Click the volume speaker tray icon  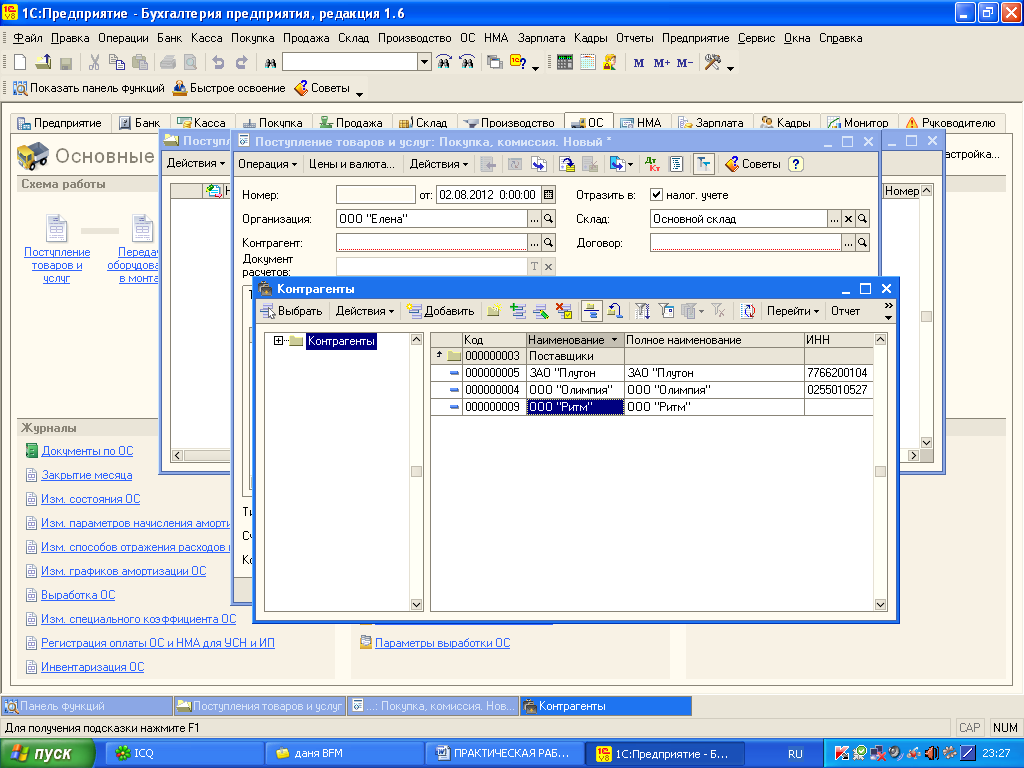(x=932, y=754)
